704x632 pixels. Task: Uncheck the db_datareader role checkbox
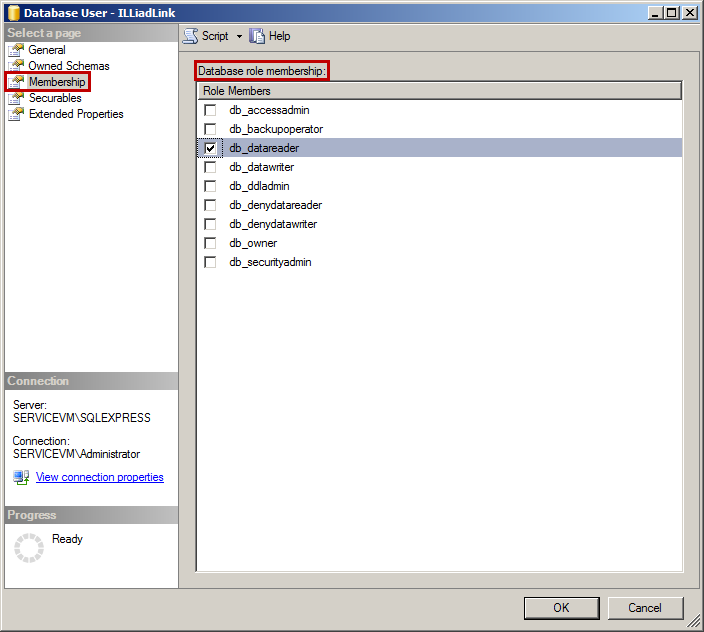[210, 148]
